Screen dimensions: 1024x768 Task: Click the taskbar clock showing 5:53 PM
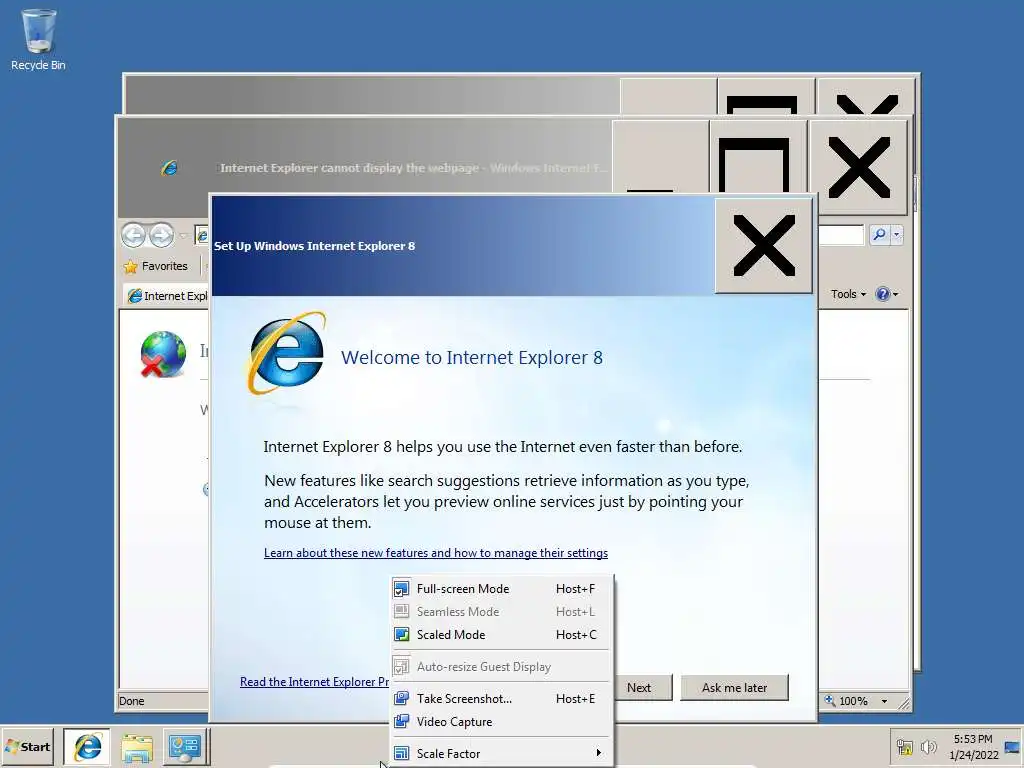point(973,747)
